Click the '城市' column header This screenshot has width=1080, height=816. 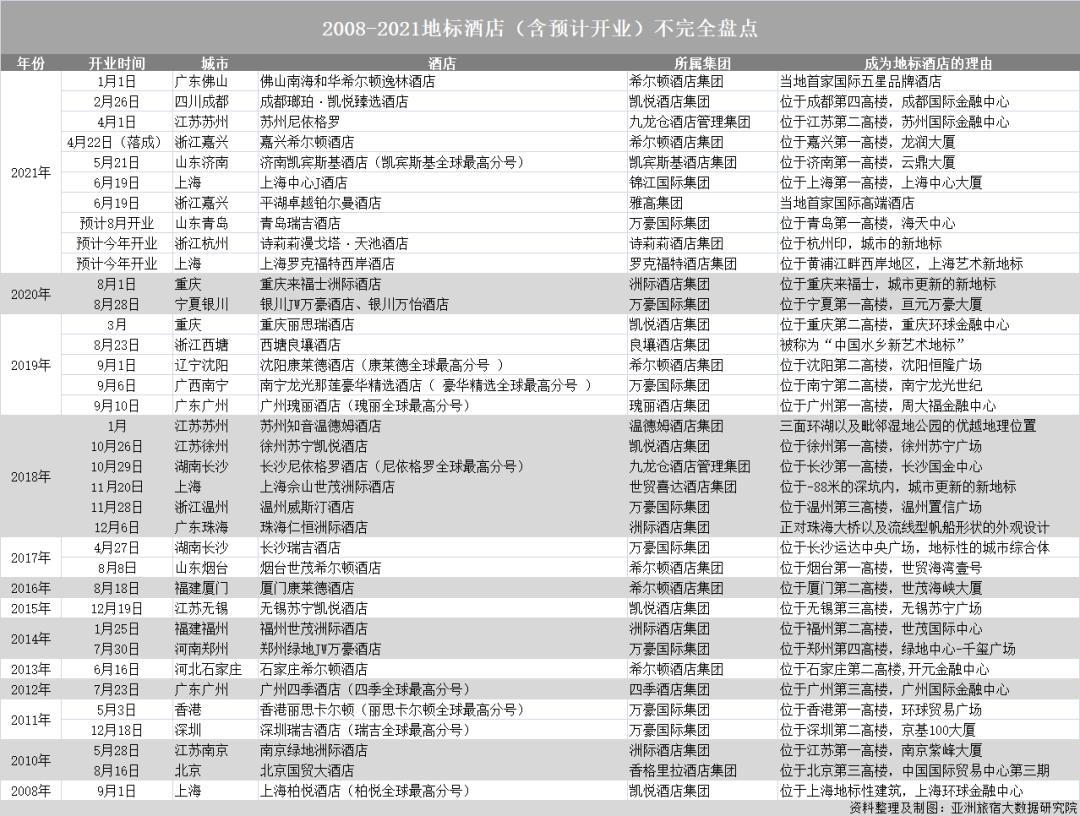click(215, 63)
